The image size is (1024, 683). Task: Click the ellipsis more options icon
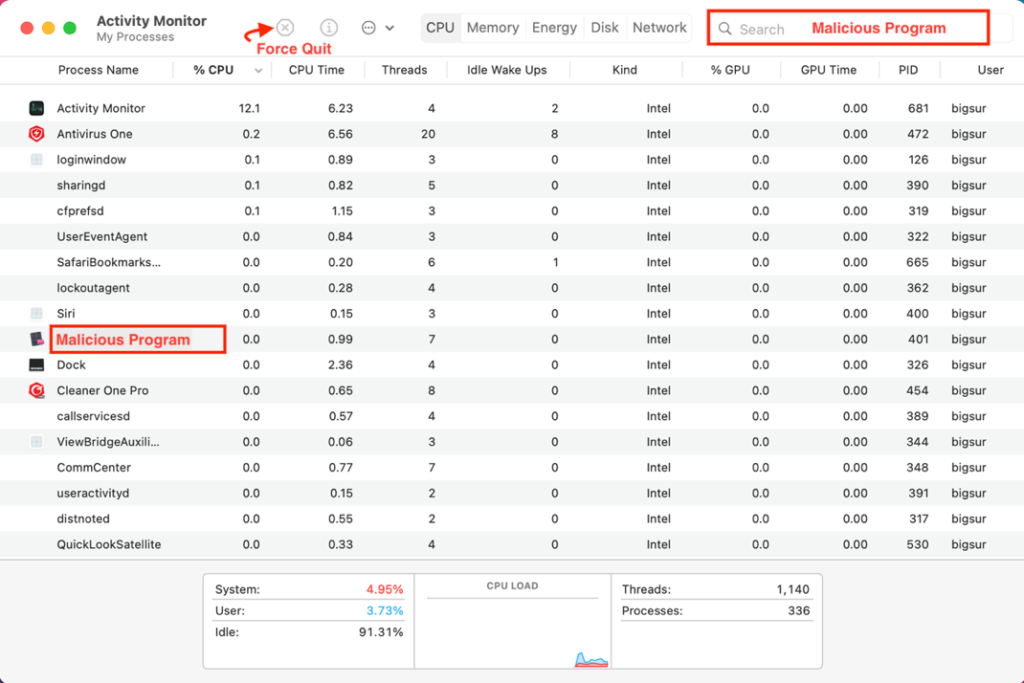point(368,28)
